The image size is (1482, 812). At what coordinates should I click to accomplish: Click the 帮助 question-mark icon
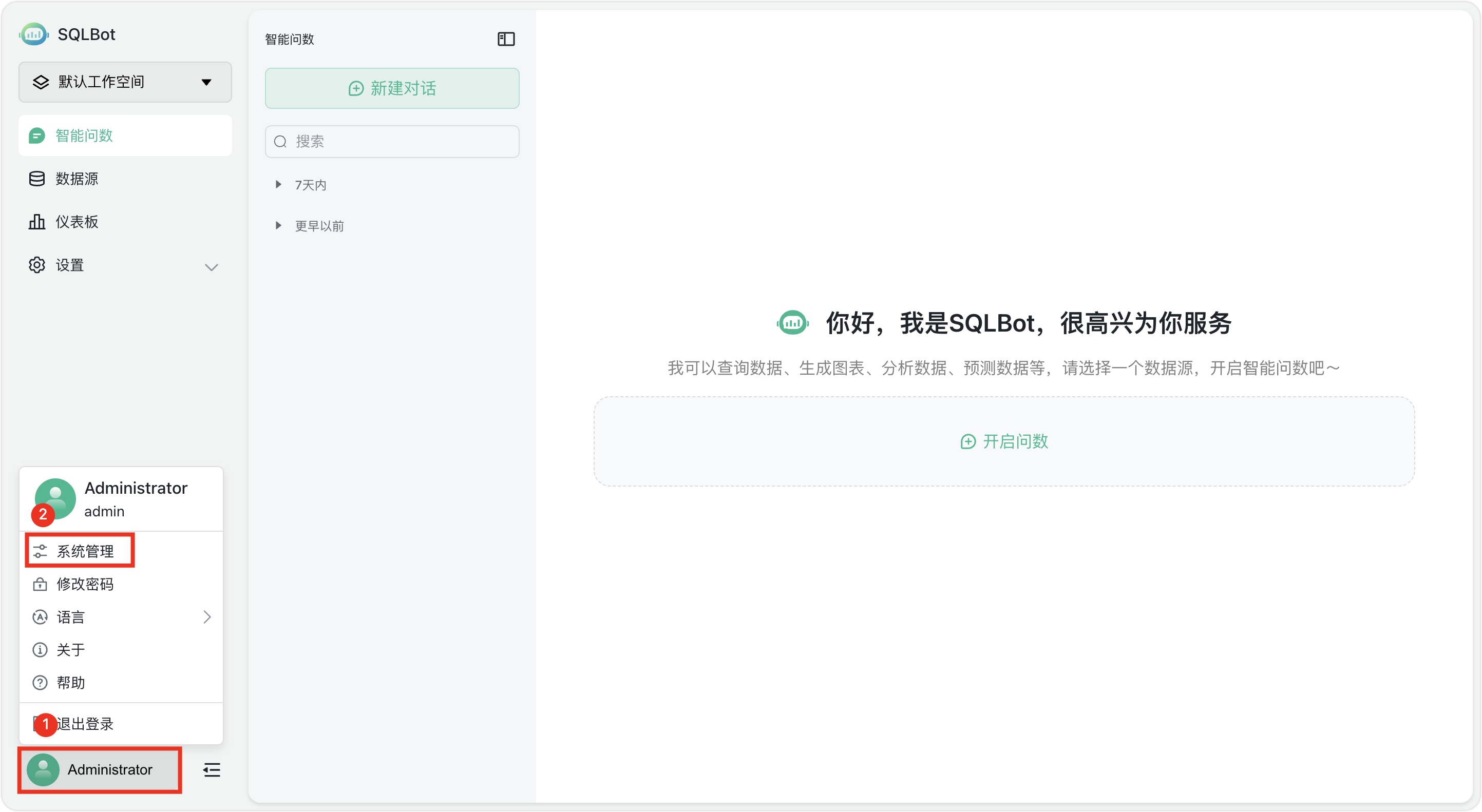pyautogui.click(x=40, y=683)
